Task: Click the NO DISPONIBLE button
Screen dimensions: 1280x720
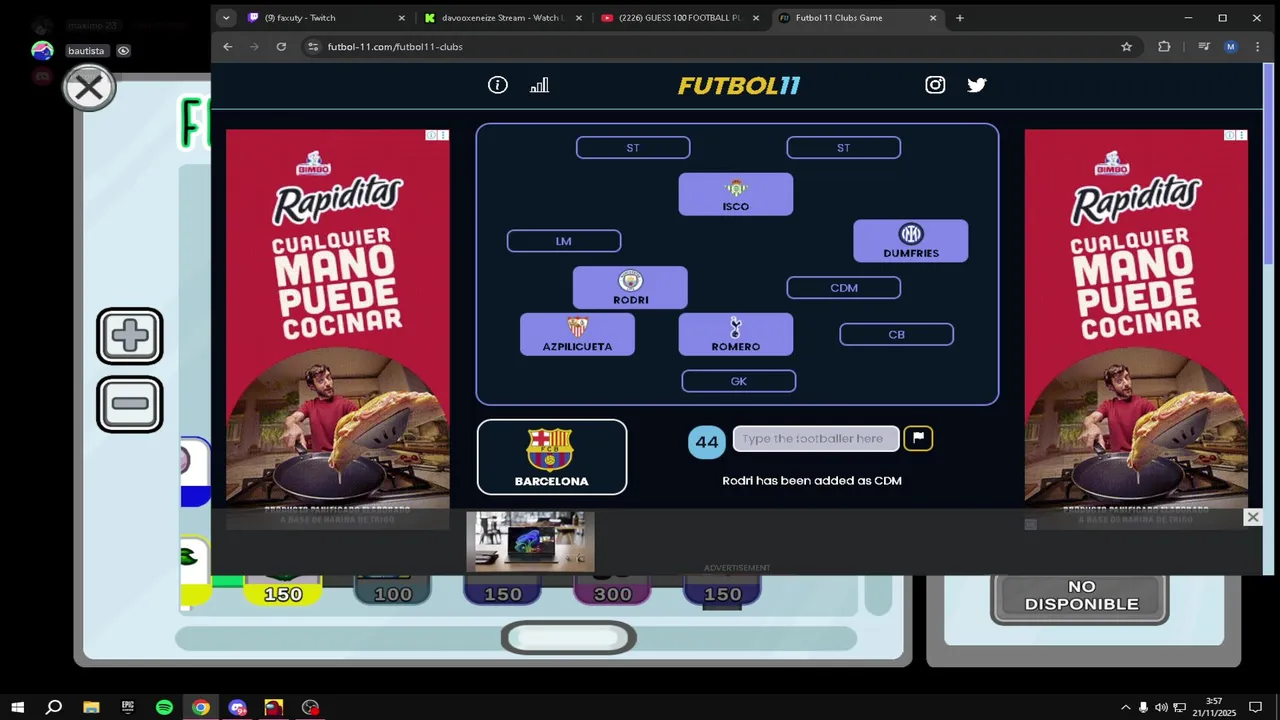Action: coord(1080,596)
